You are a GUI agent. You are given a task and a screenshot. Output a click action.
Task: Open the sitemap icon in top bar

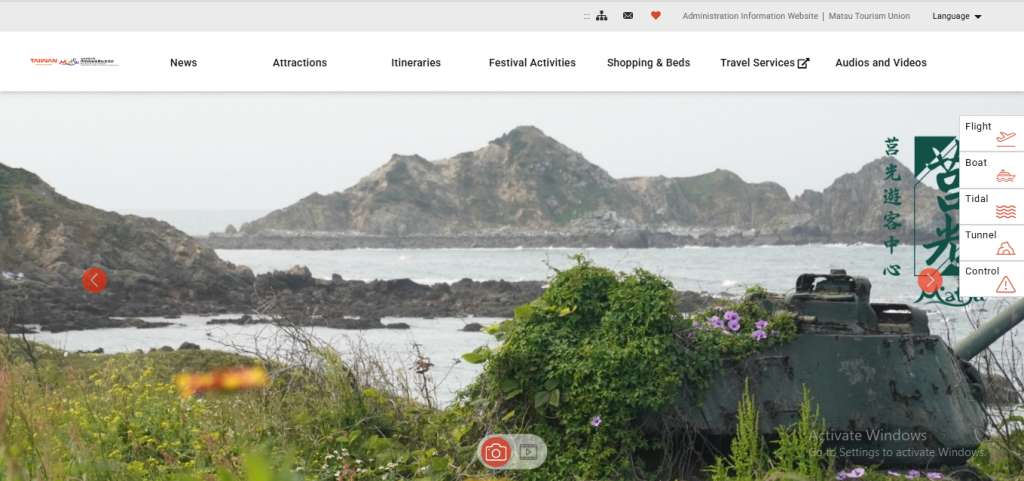tap(602, 16)
